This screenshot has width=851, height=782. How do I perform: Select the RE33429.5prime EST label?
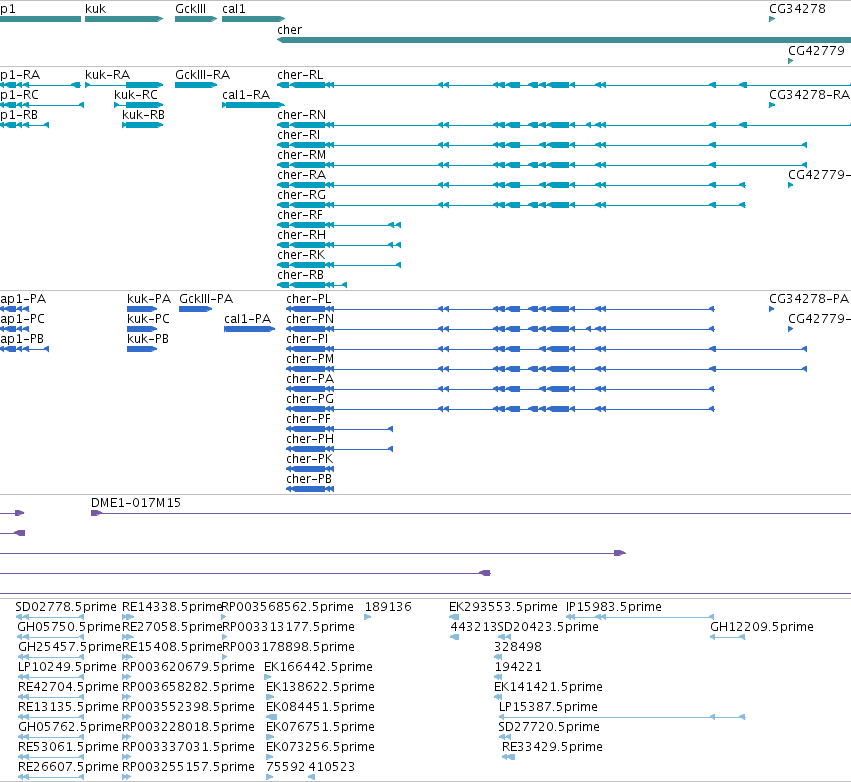point(552,747)
